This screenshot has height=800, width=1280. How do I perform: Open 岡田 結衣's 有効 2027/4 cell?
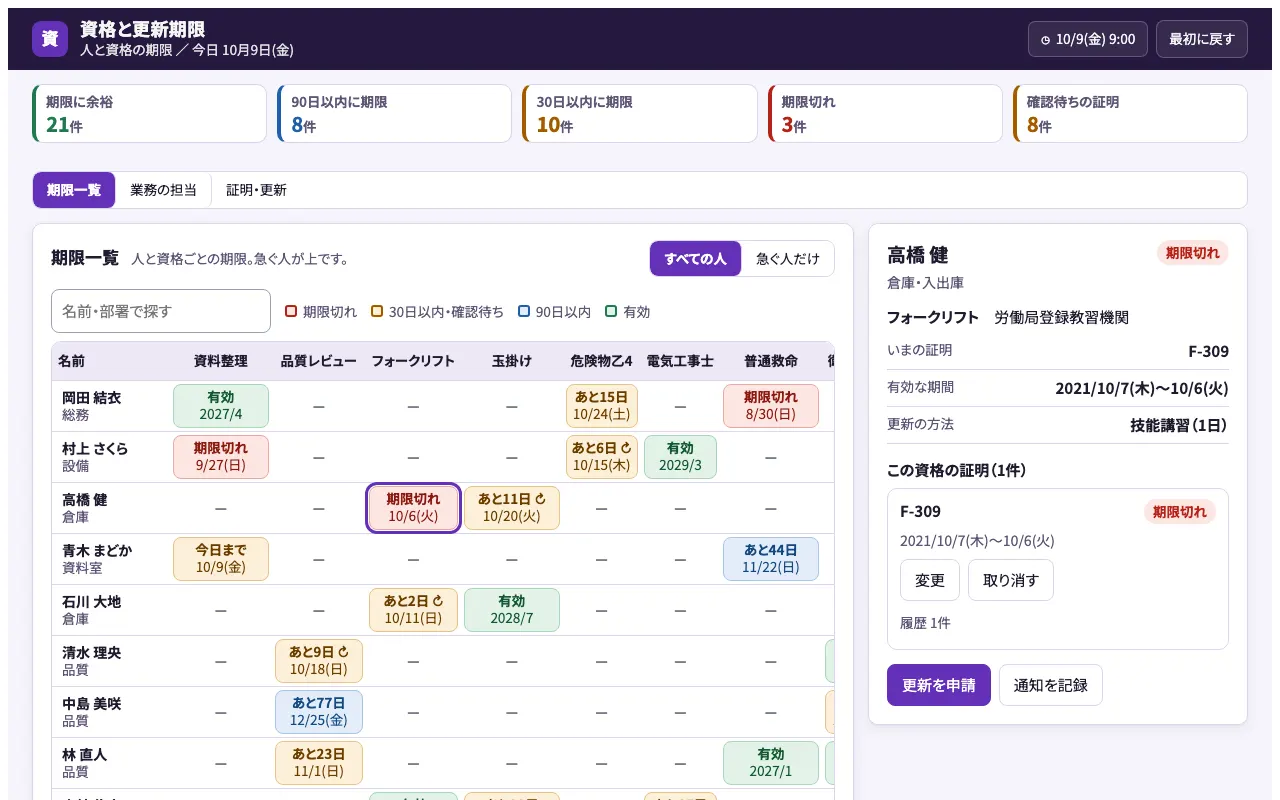click(x=221, y=406)
